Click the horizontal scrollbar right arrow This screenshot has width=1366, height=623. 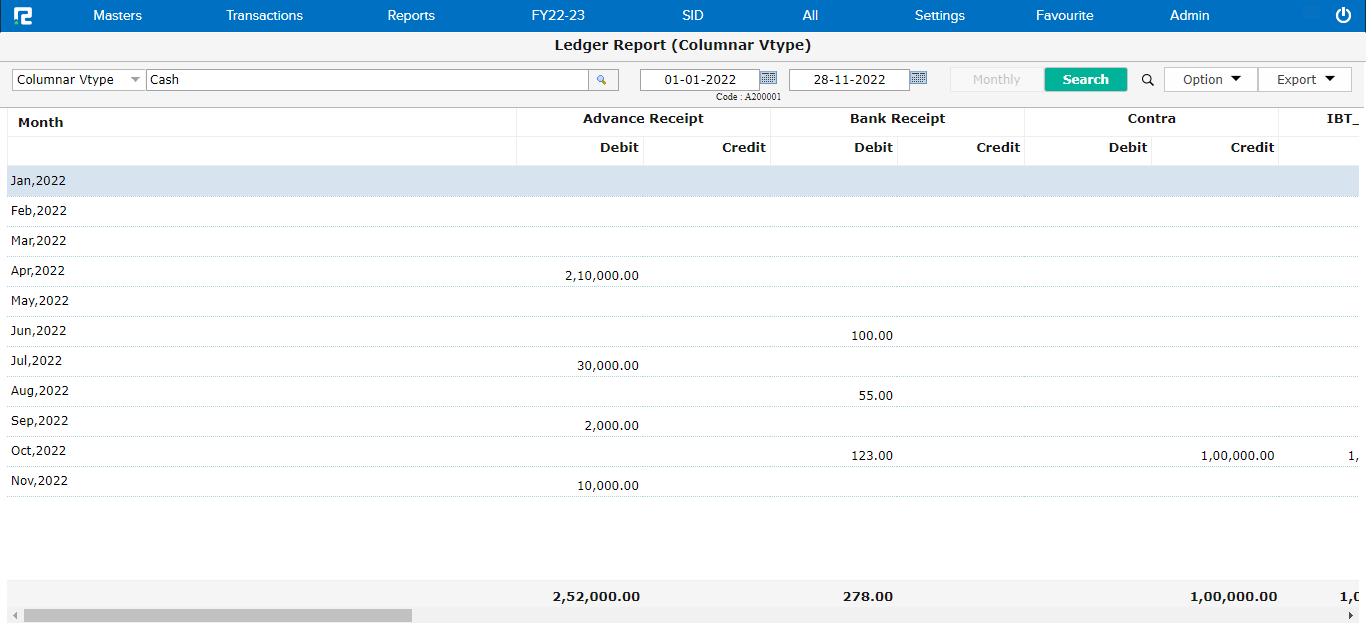tap(1351, 616)
